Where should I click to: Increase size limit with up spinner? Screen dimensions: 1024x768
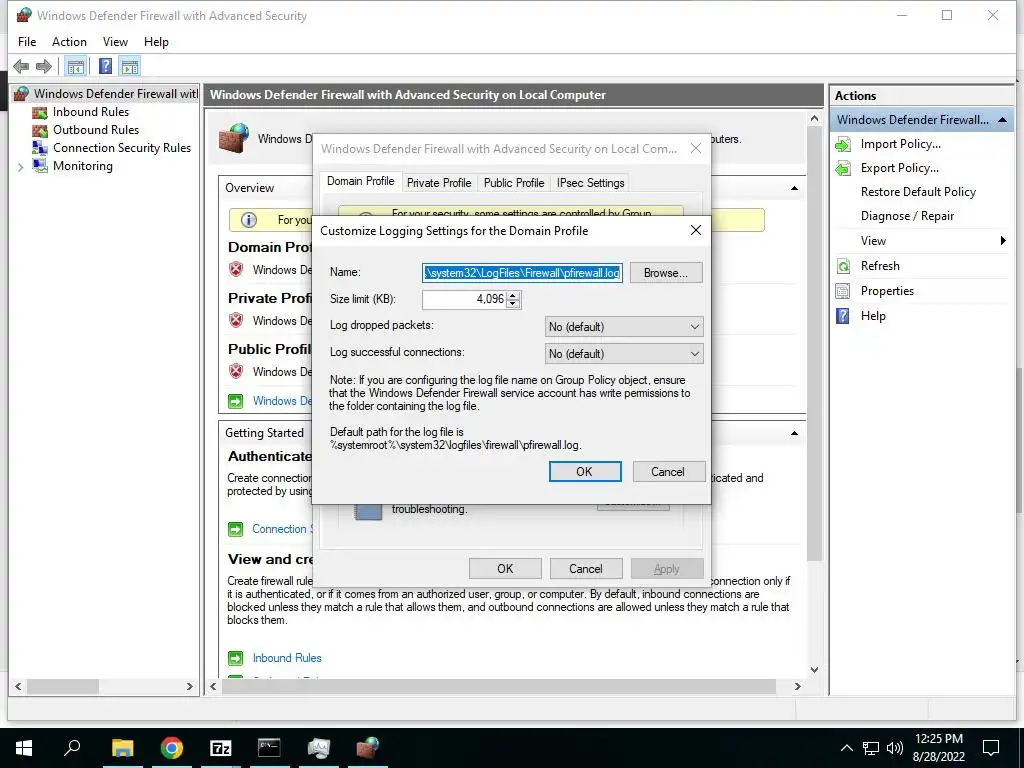[513, 295]
